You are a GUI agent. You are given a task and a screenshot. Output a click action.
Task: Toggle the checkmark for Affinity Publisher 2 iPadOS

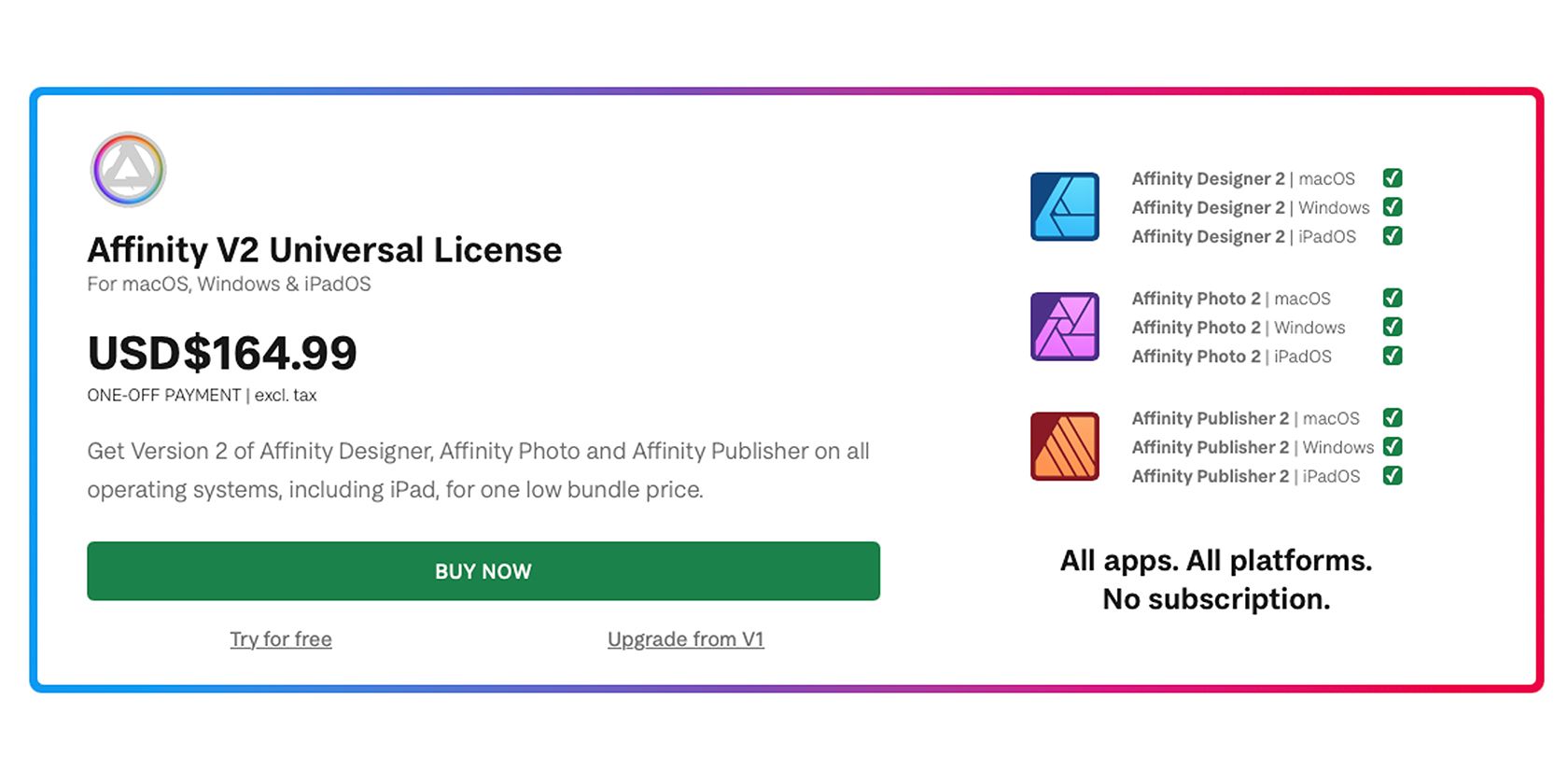pyautogui.click(x=1392, y=476)
